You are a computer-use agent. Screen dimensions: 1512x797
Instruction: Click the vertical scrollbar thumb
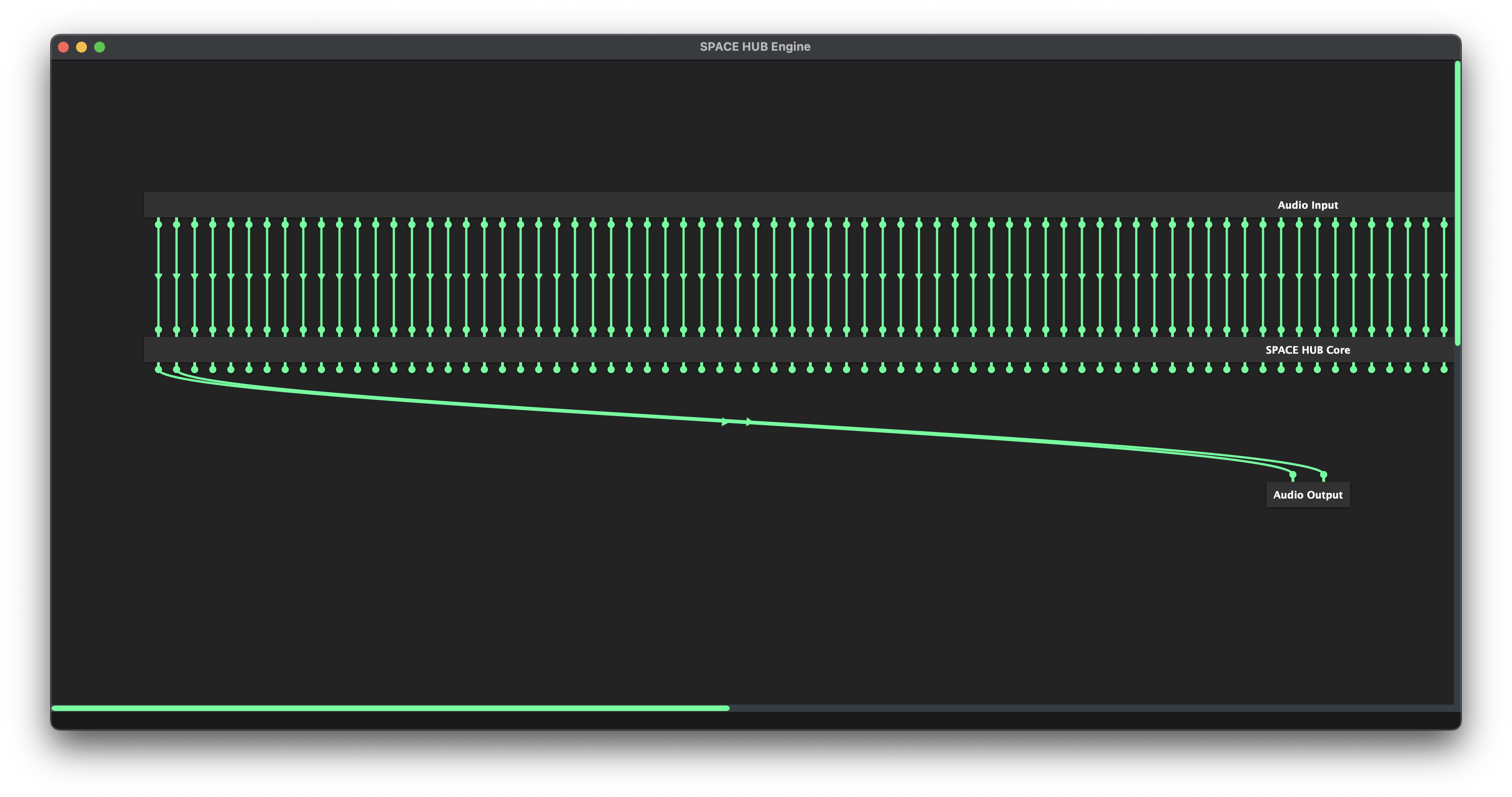[x=1457, y=202]
